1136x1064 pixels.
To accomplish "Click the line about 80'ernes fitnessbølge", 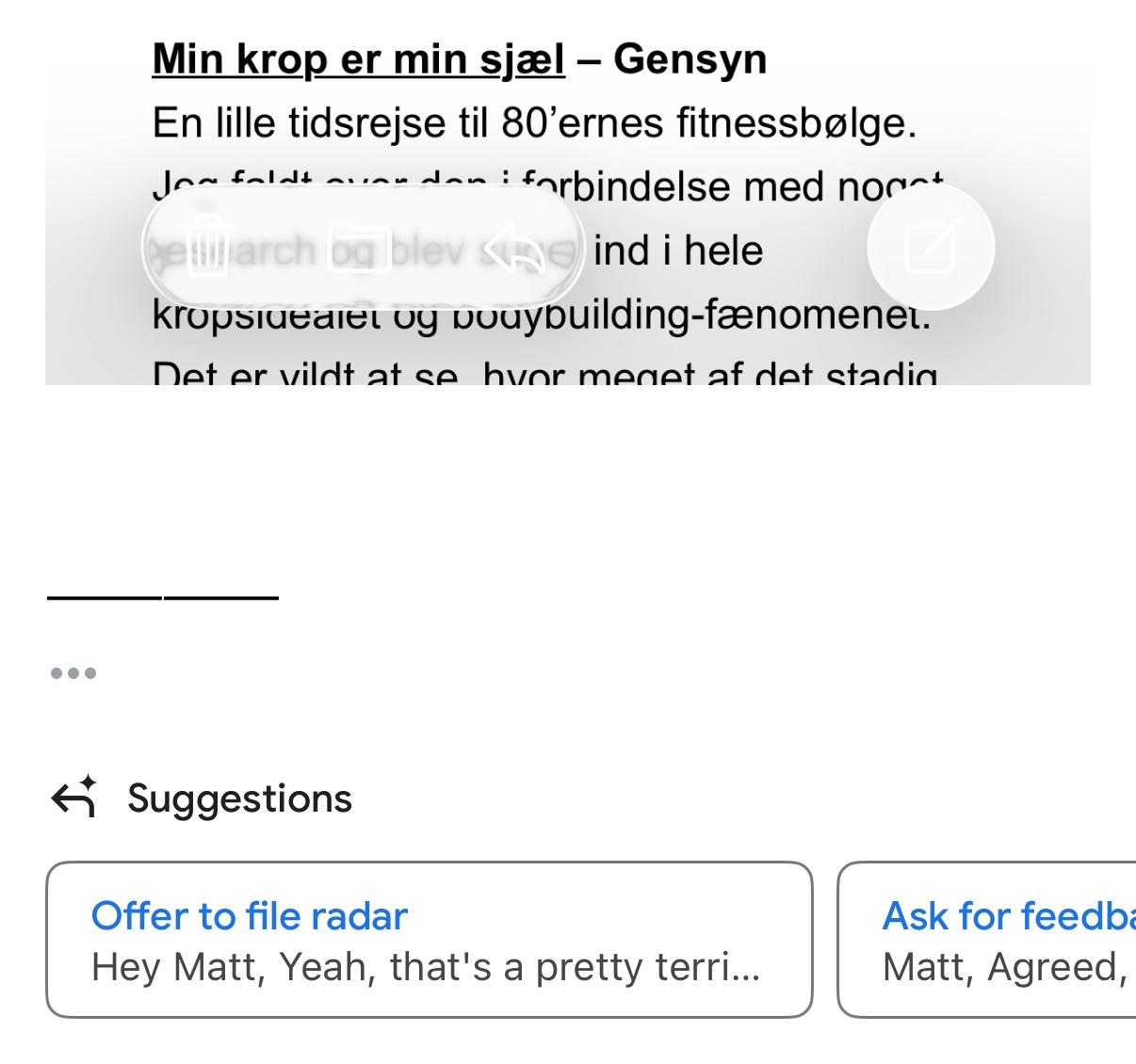I will (x=534, y=122).
